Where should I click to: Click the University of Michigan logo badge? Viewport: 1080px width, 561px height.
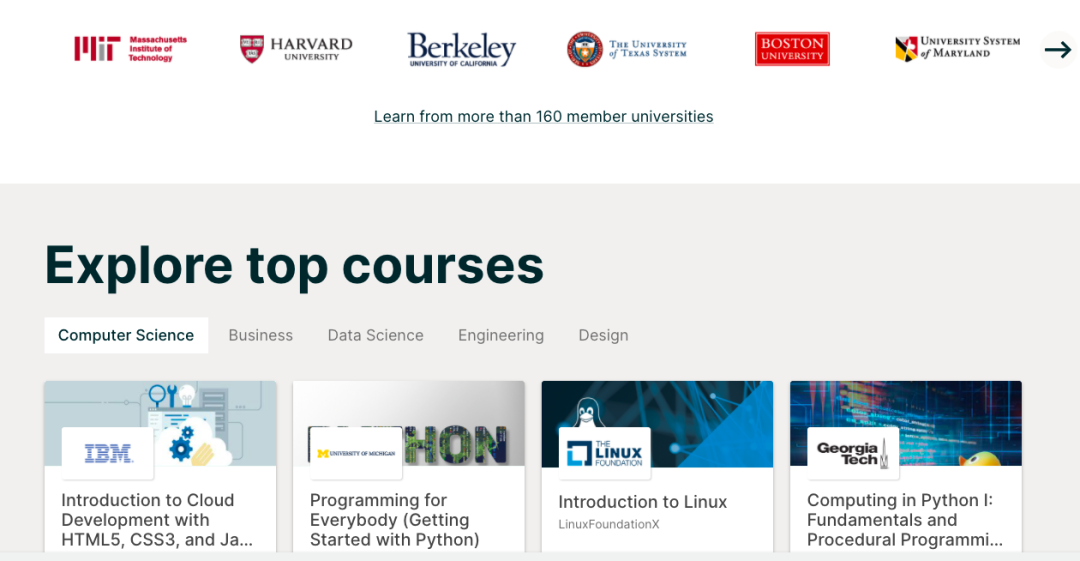point(356,453)
